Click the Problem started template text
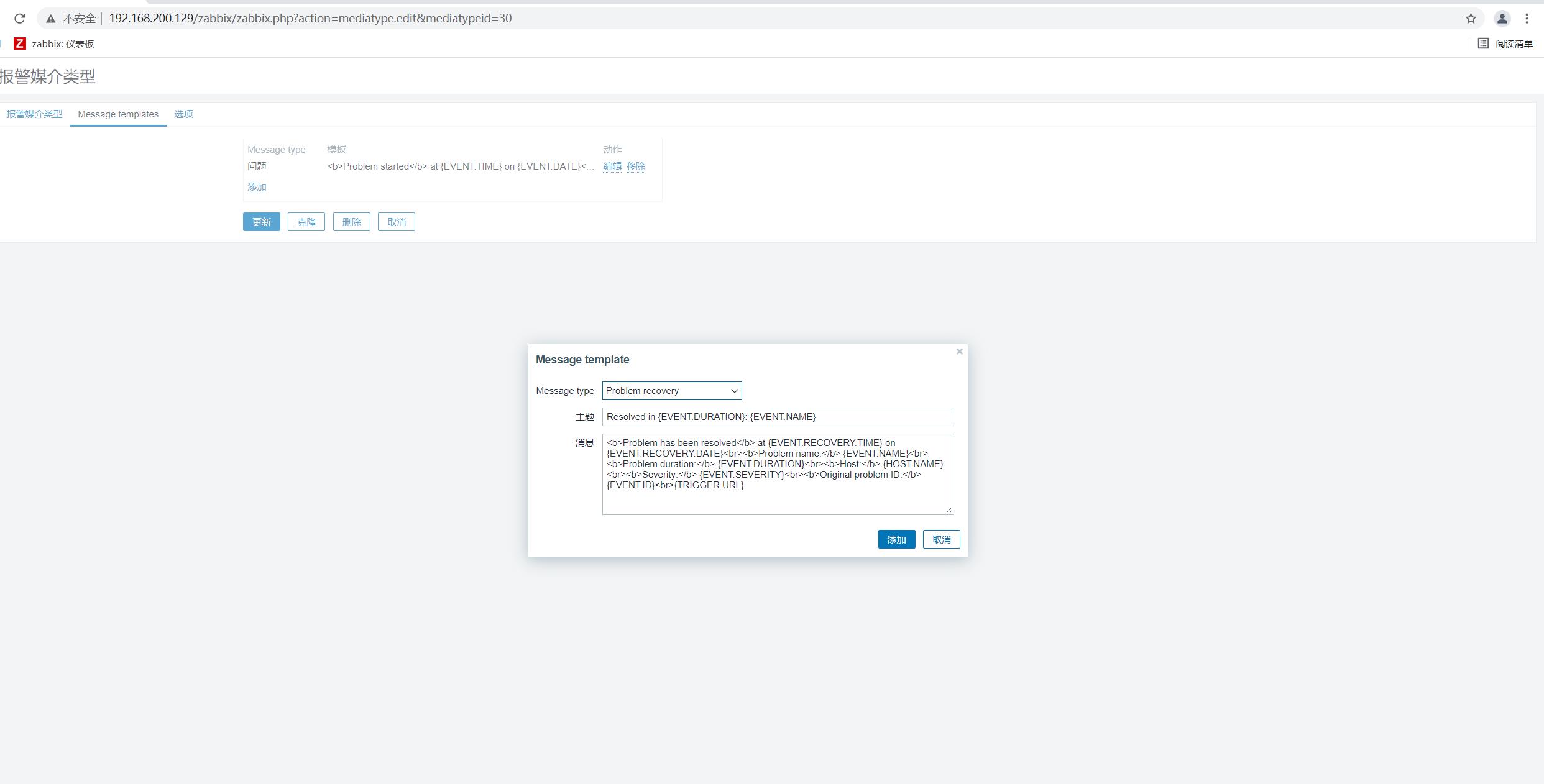1544x784 pixels. point(461,166)
